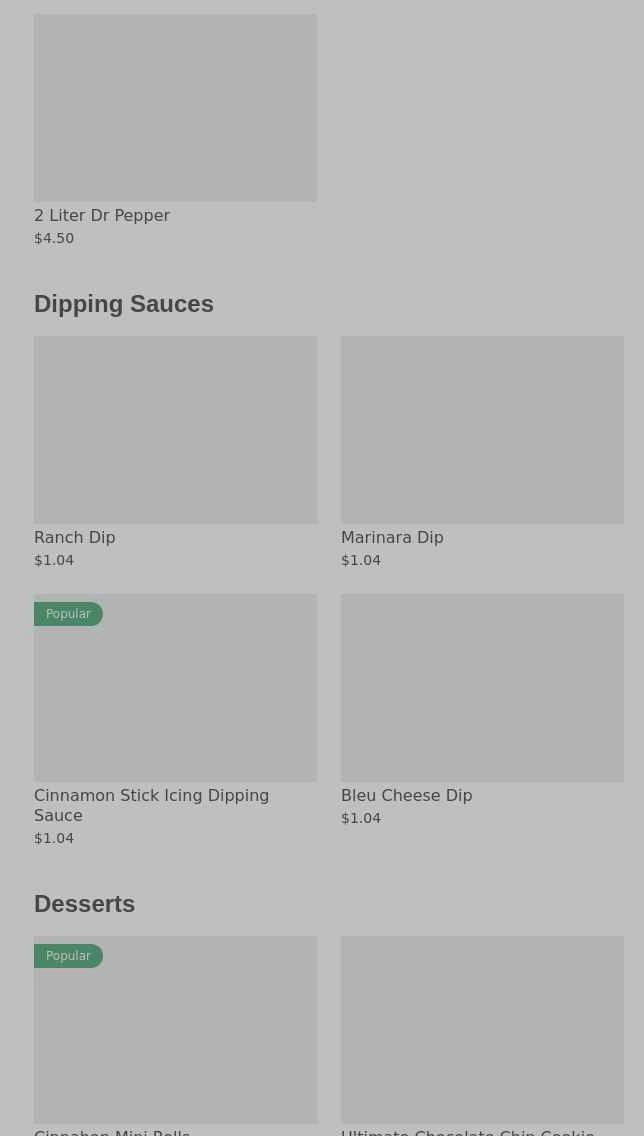Click the 2 Liter Dr Pepper item name
The image size is (644, 1136).
(102, 215)
